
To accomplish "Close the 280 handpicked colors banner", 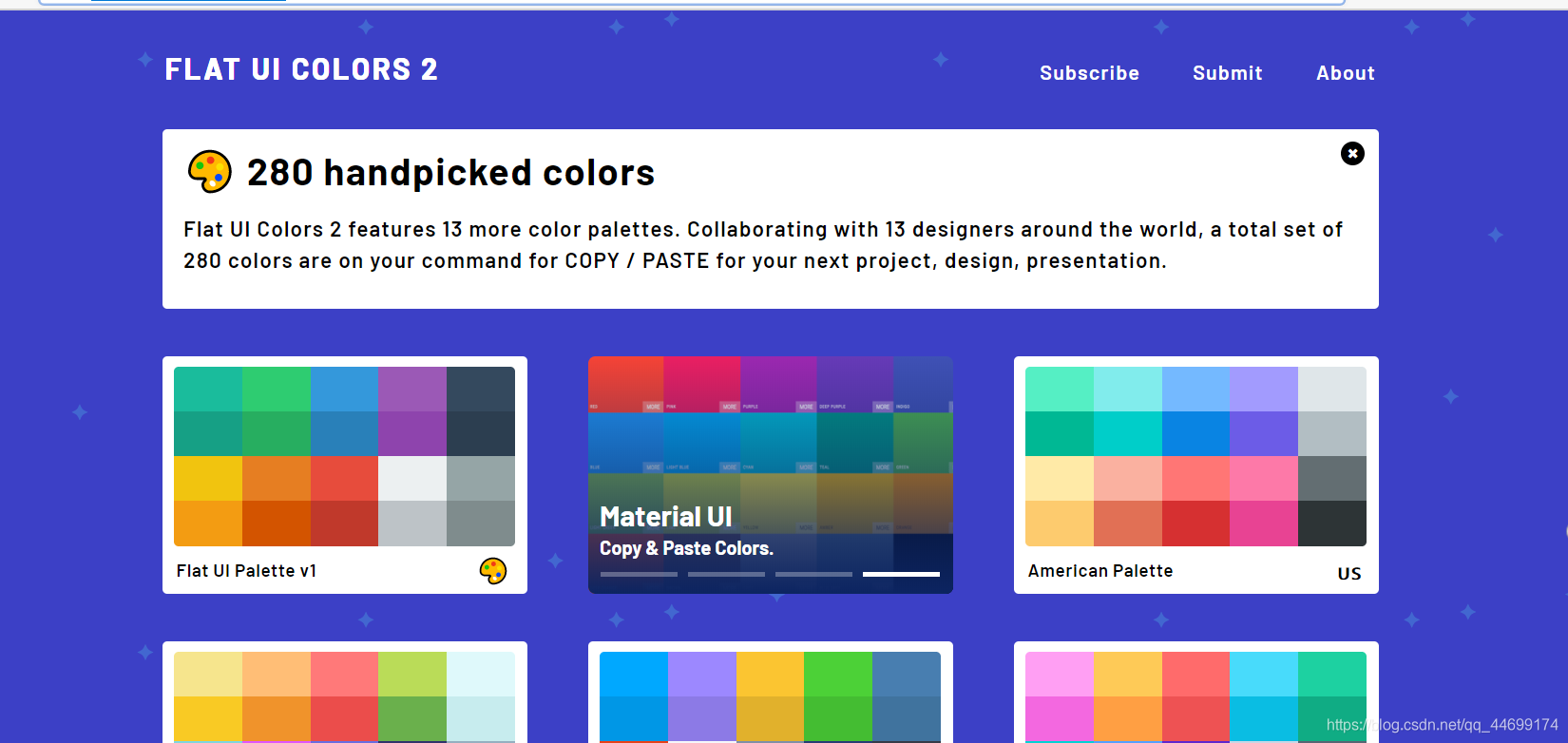I will coord(1352,153).
